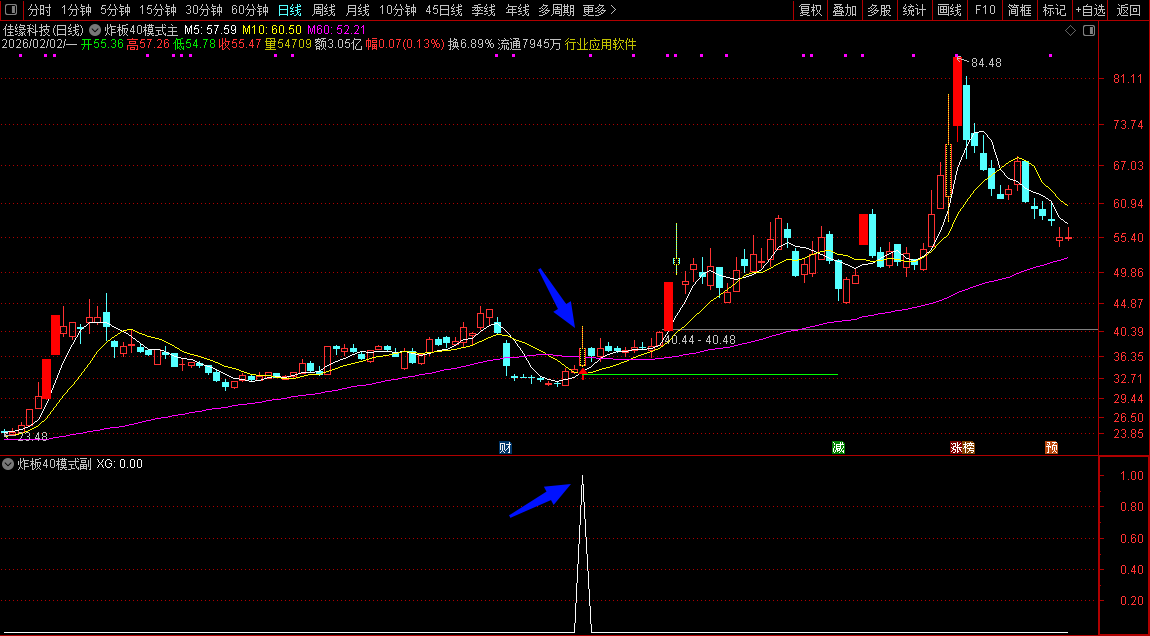The width and height of the screenshot is (1150, 636).
Task: Click the 行业应用软件 industry link
Action: [601, 44]
